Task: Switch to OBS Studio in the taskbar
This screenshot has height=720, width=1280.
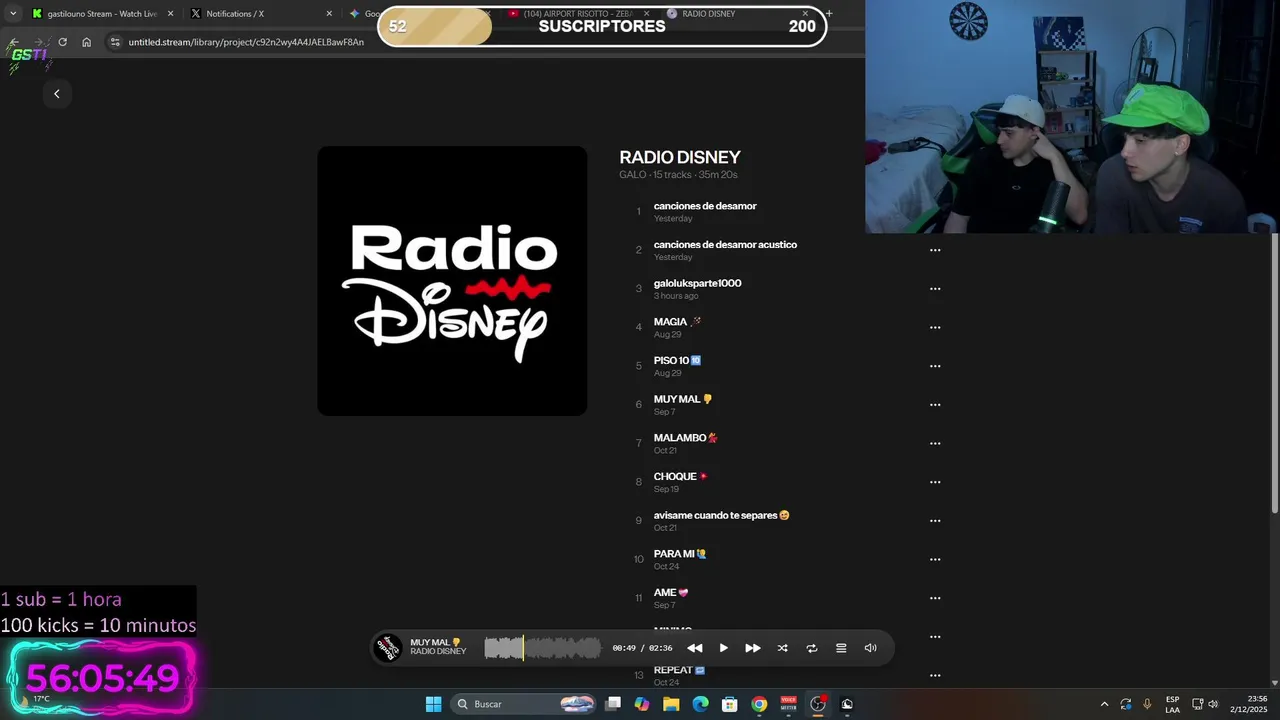Action: (x=818, y=704)
